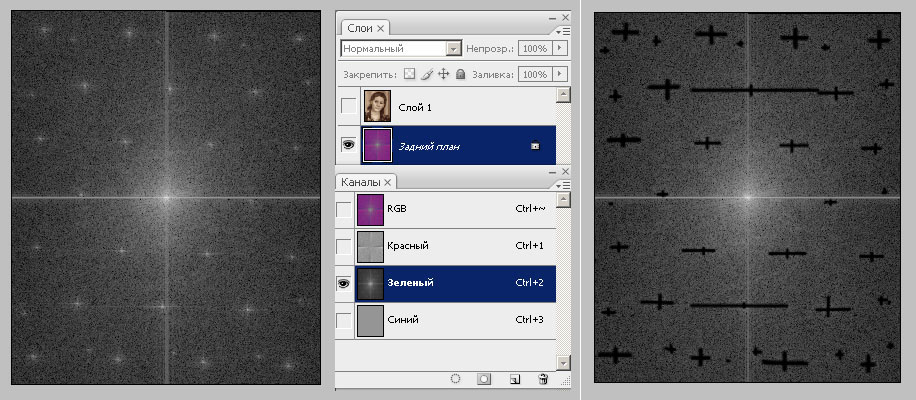Hide the Зеленый channel
Screen dimensions: 916x400
tap(345, 283)
